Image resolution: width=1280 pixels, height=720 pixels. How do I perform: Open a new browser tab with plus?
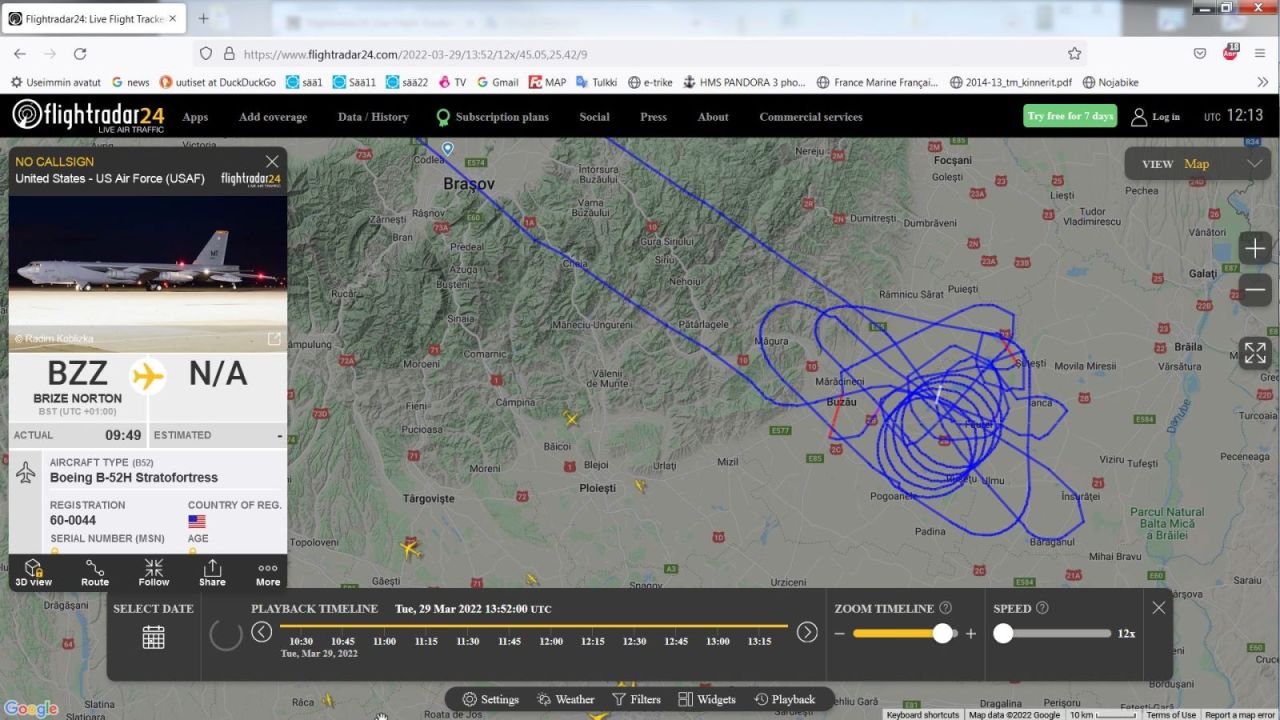[x=203, y=18]
